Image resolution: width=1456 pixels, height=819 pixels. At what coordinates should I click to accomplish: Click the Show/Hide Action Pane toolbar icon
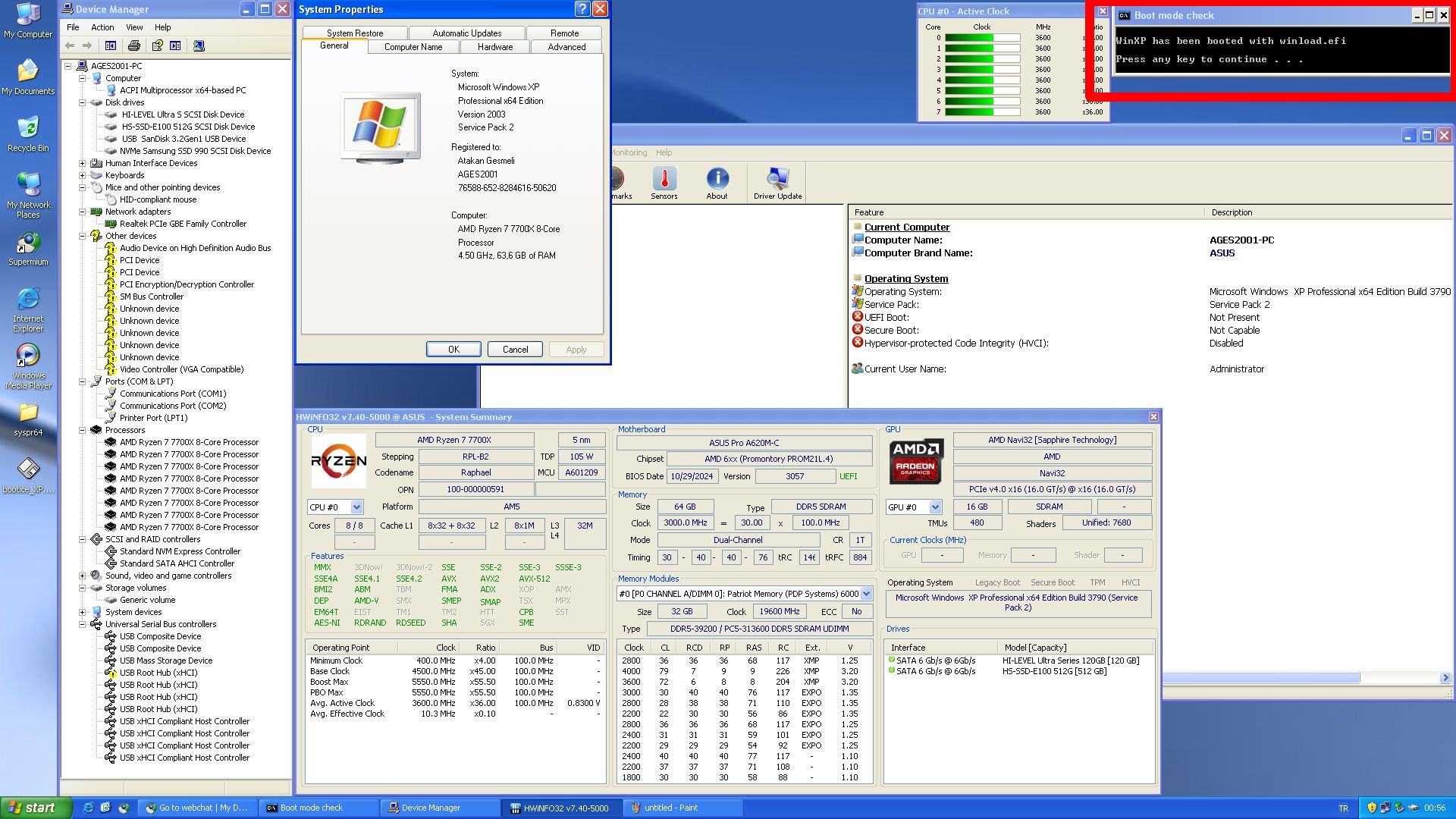pos(175,45)
